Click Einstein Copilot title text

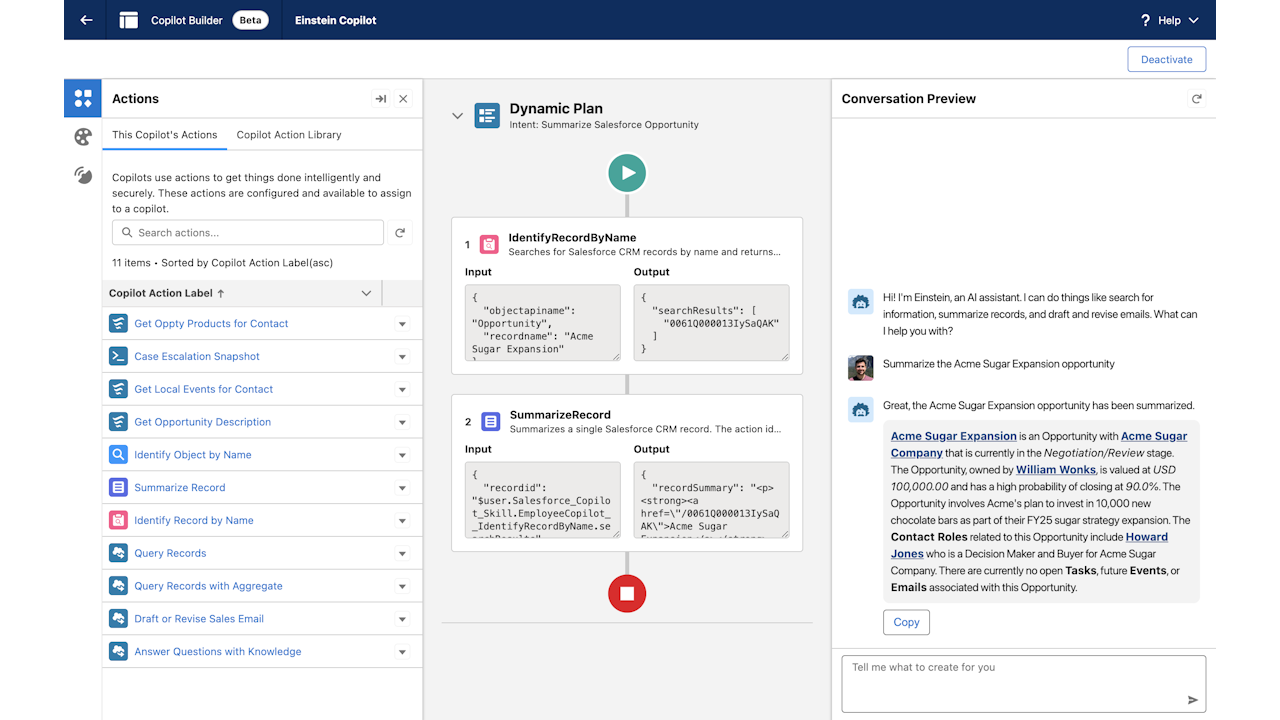336,20
